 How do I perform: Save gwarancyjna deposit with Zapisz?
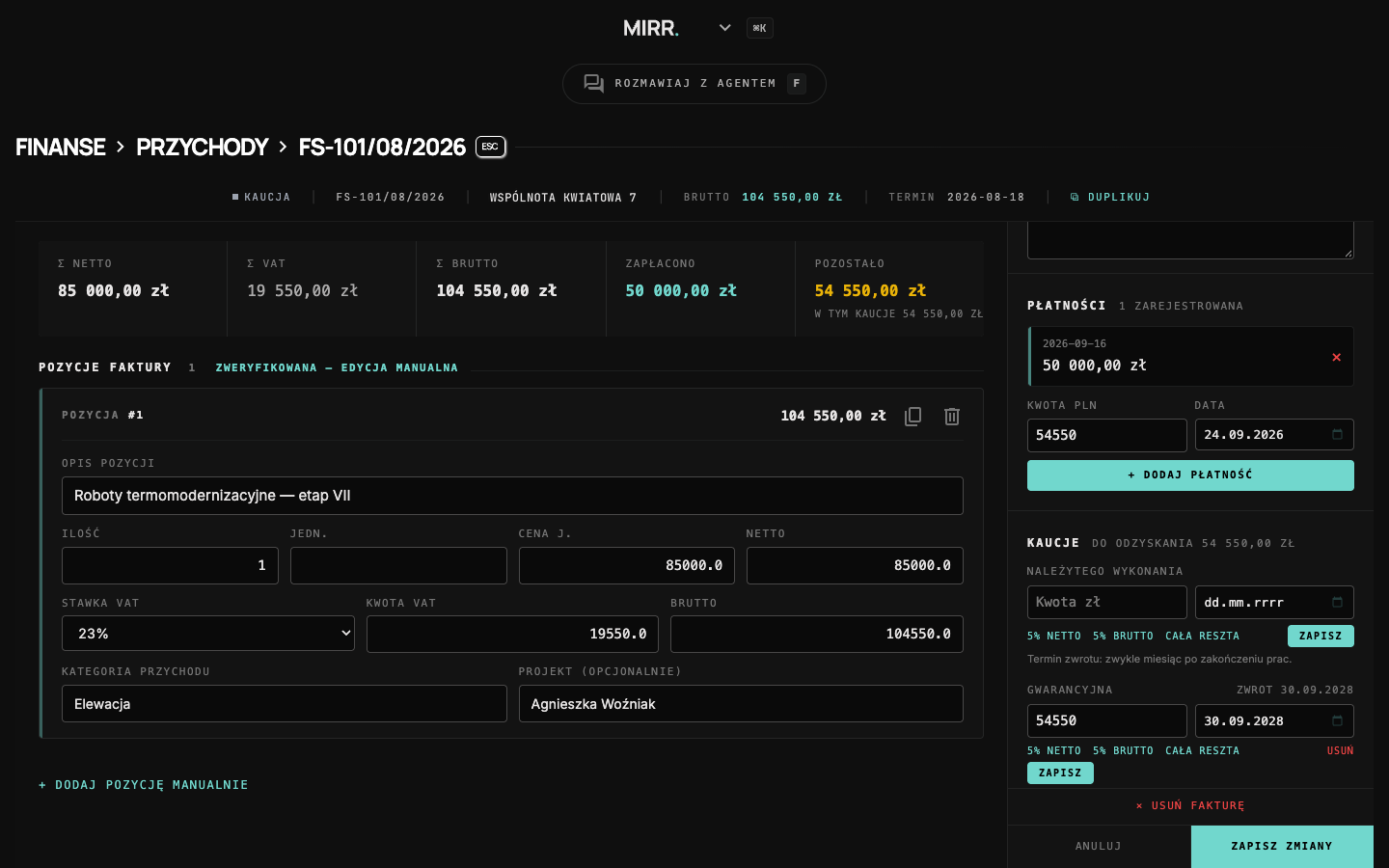tap(1060, 773)
